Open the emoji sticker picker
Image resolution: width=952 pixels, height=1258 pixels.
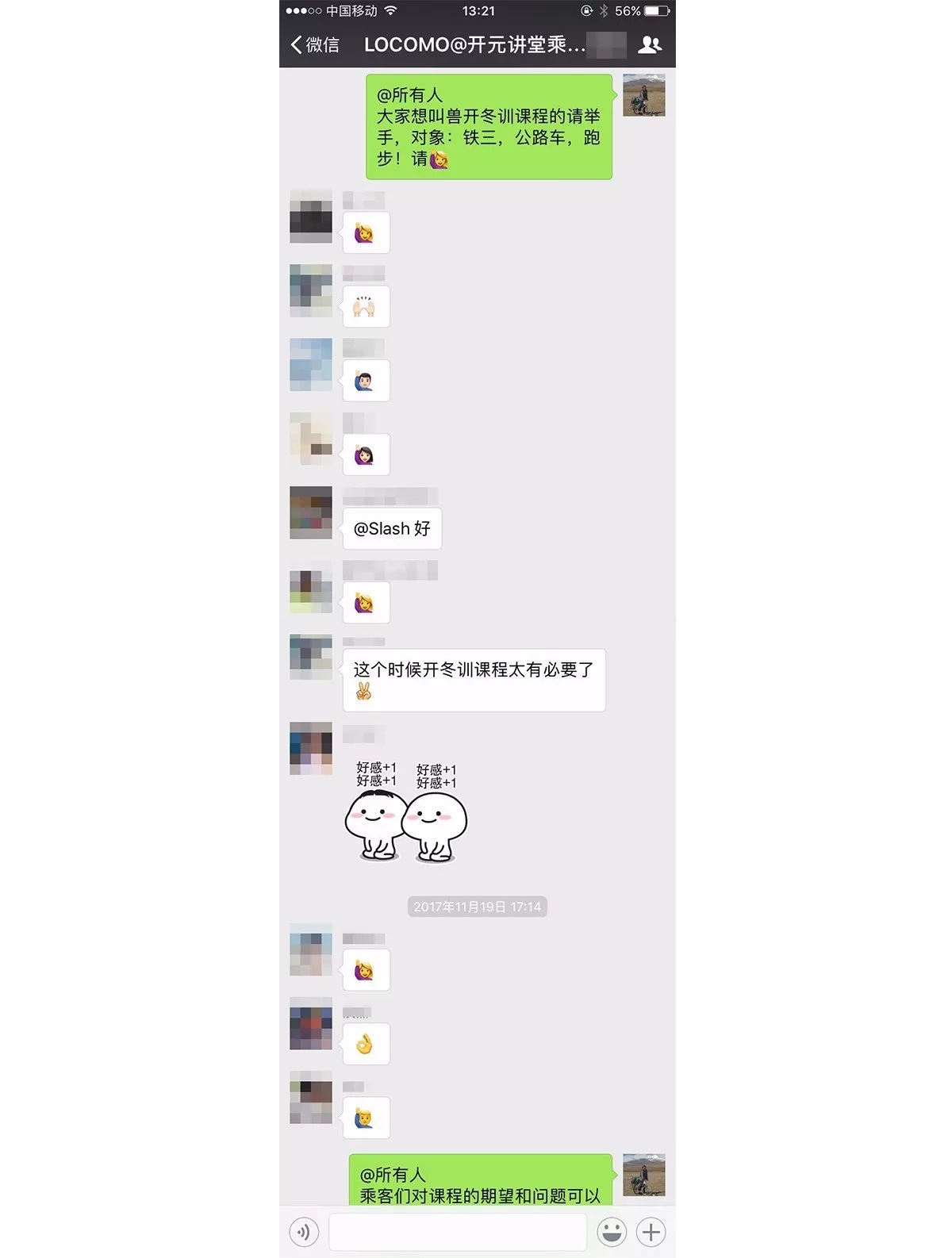point(612,1232)
